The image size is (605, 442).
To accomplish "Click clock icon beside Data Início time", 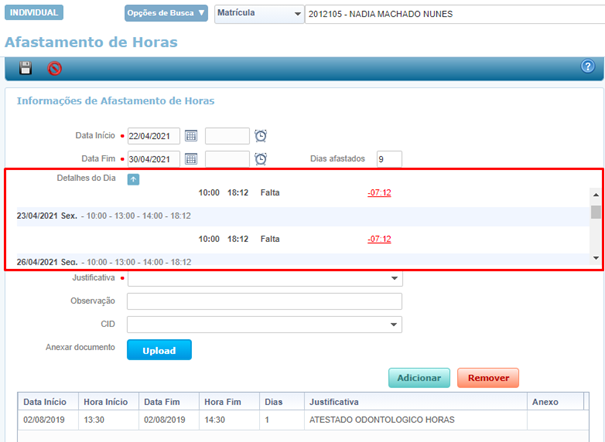I will point(261,136).
